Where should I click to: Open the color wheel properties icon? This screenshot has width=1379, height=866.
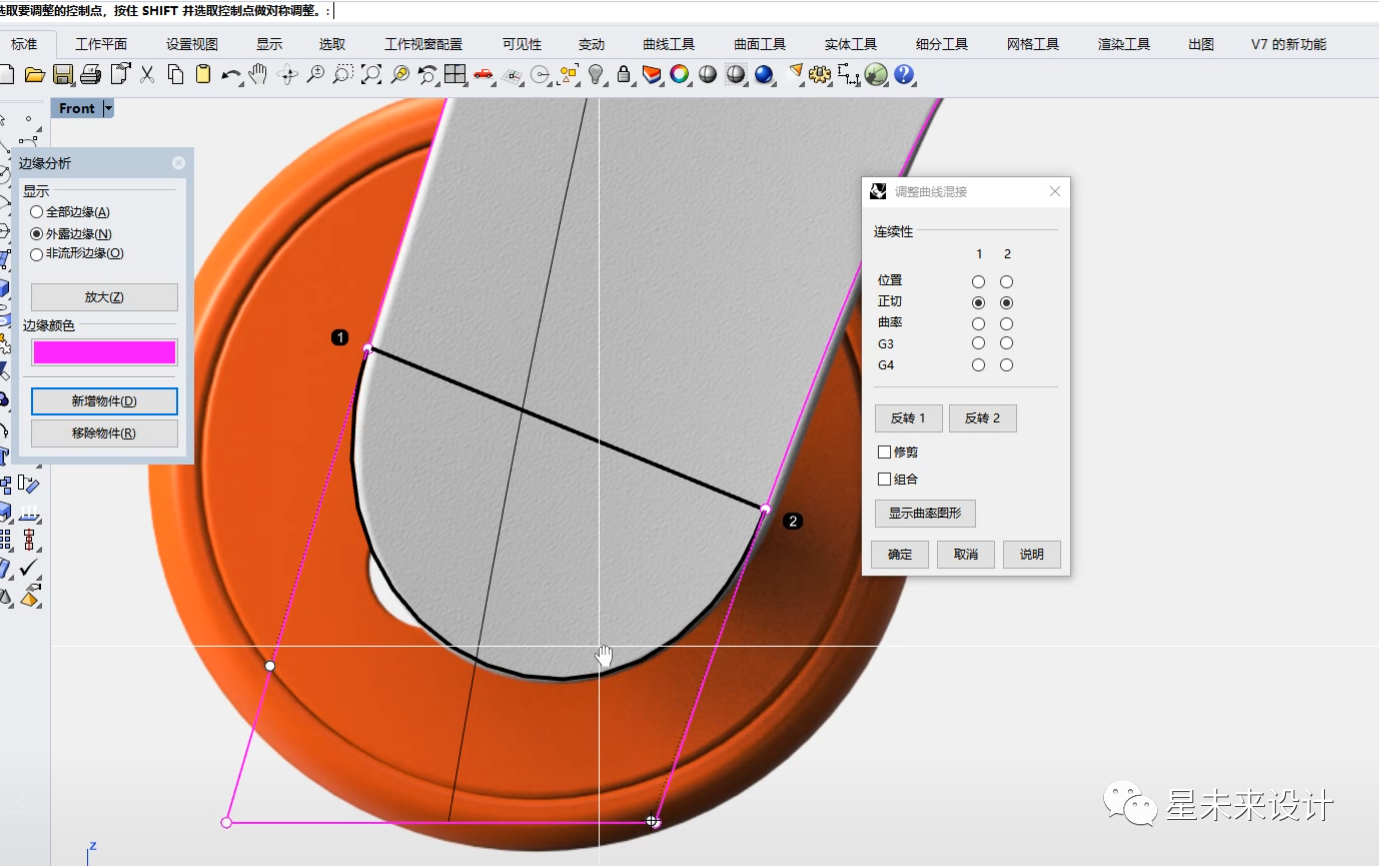tap(680, 75)
